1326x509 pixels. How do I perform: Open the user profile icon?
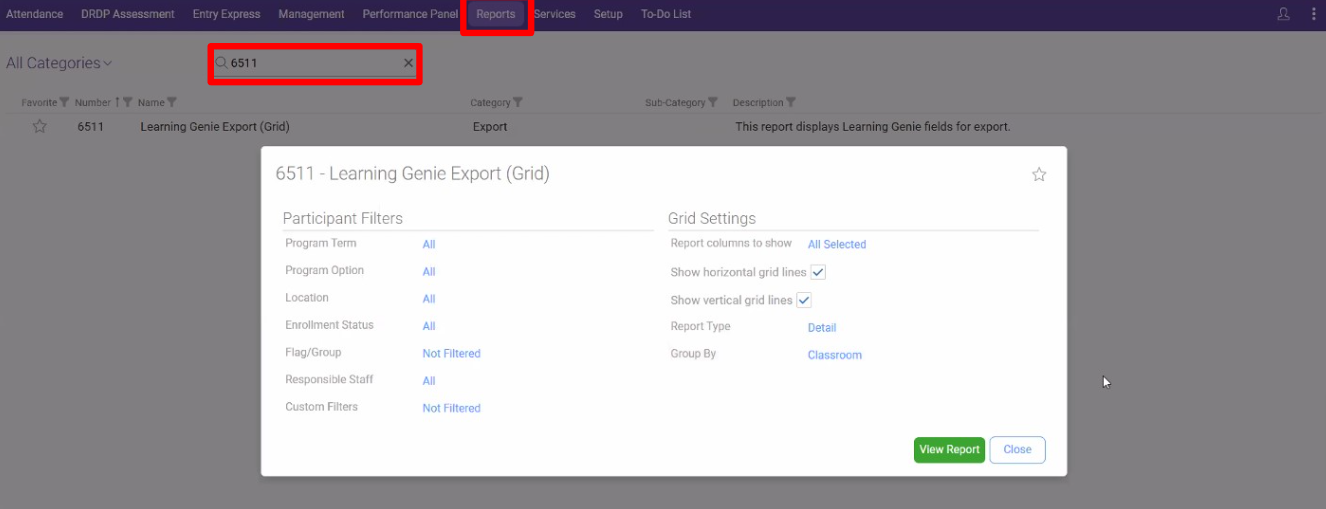(1284, 14)
